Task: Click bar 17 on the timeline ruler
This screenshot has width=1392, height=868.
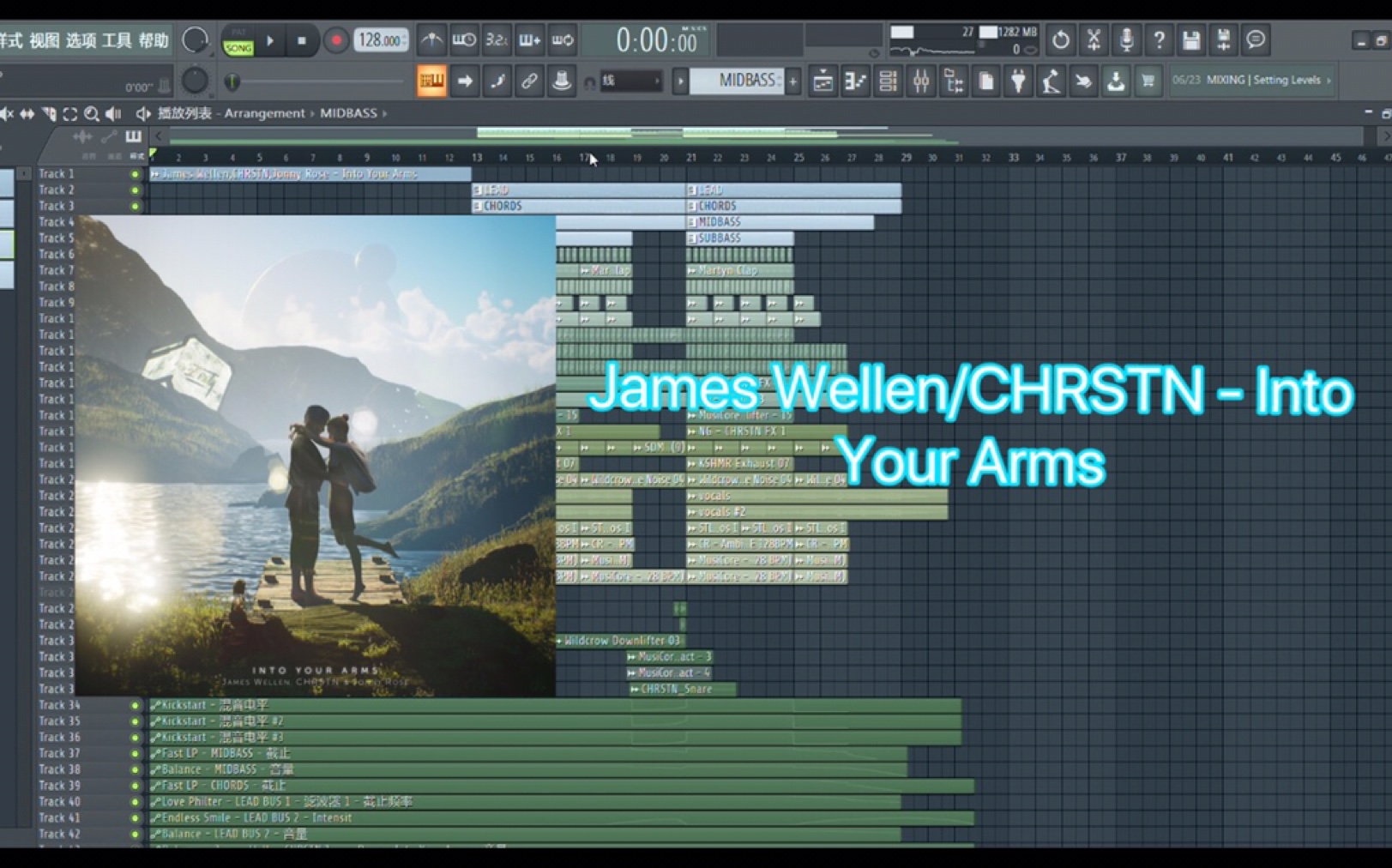Action: (x=583, y=158)
